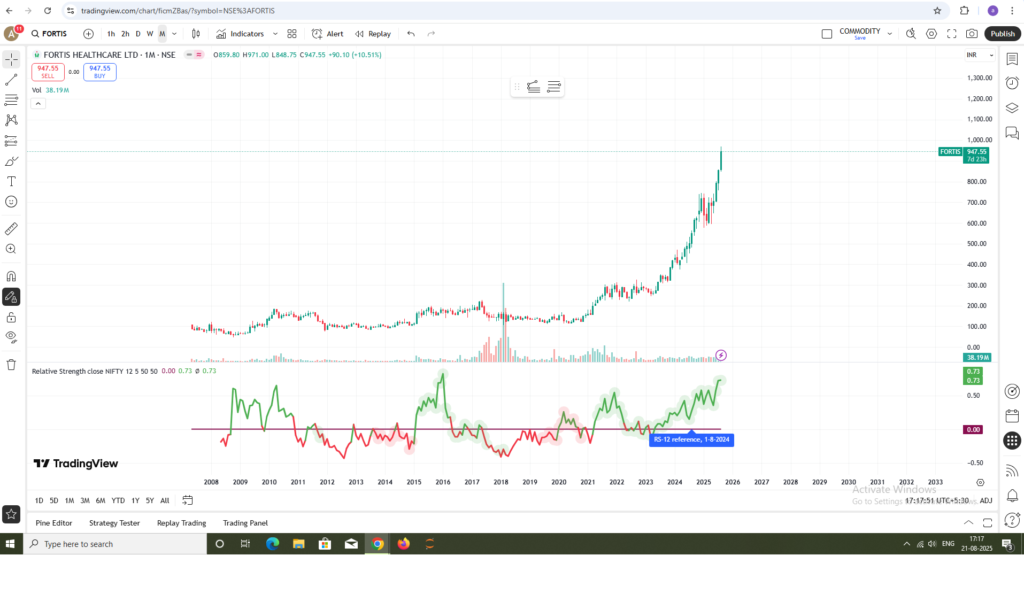The height and width of the screenshot is (594, 1024).
Task: Open the Fibonacci/Gann tools group
Action: point(11,100)
